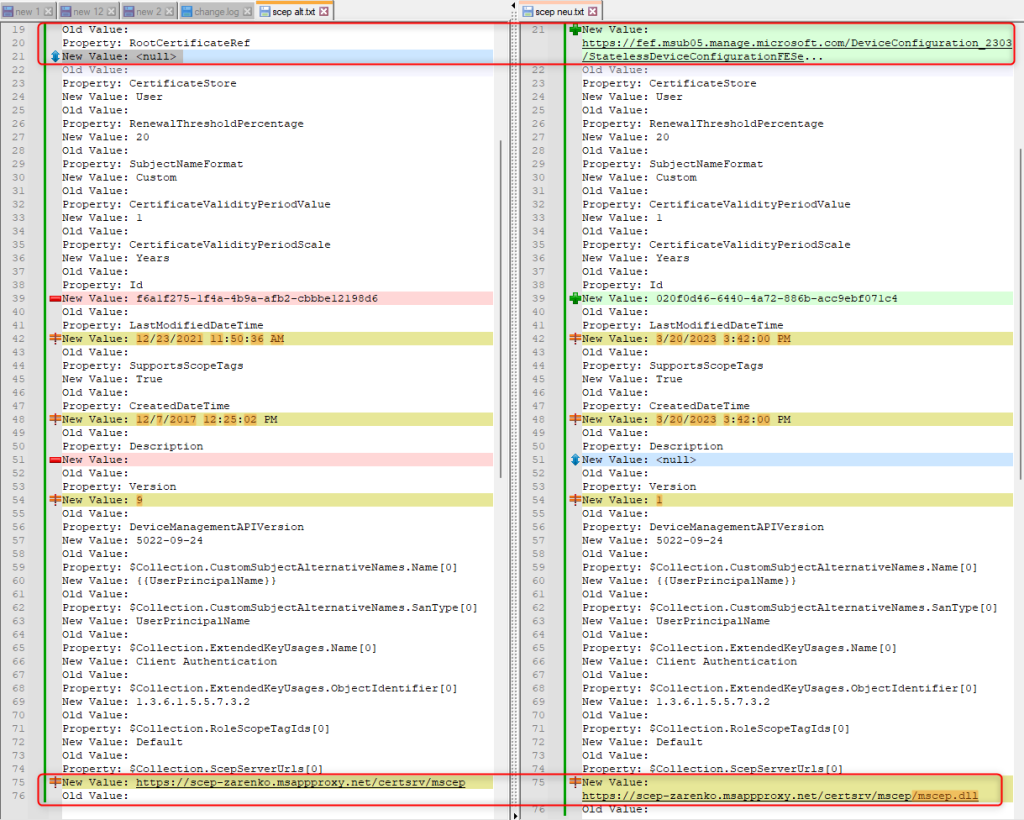1024x820 pixels.
Task: Click the orange changed marker on right line 75
Action: pyautogui.click(x=575, y=781)
